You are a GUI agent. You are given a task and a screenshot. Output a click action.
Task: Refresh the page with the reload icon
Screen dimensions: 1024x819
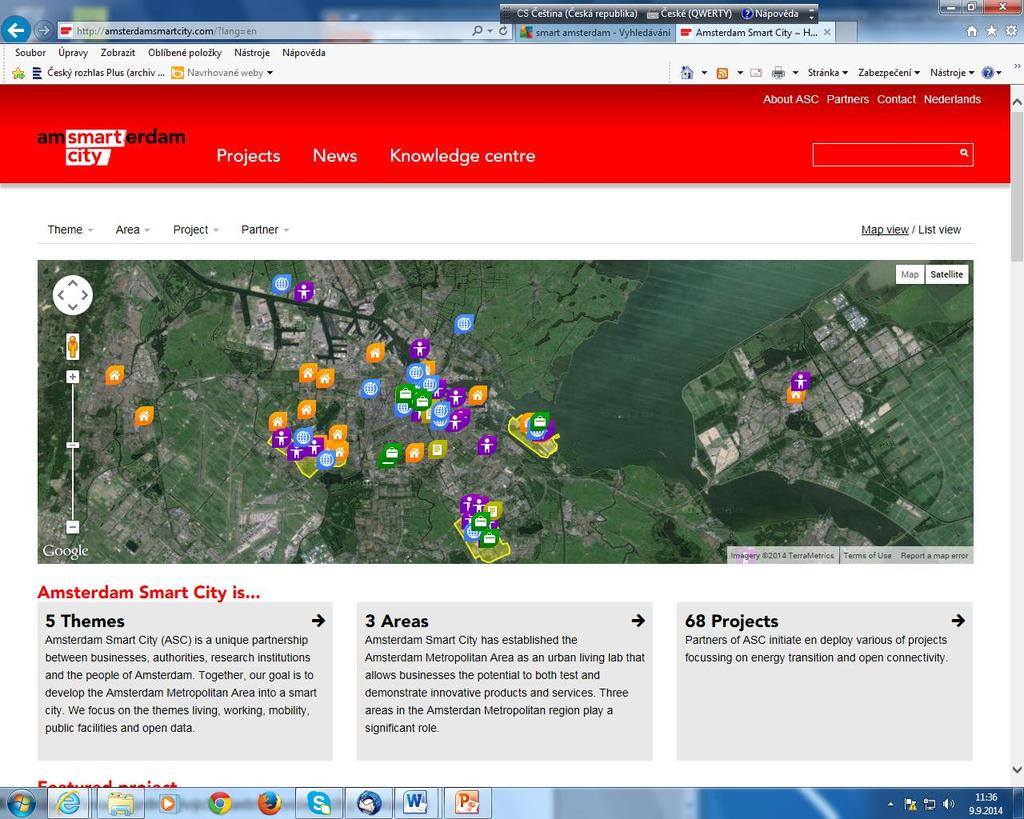coord(504,31)
